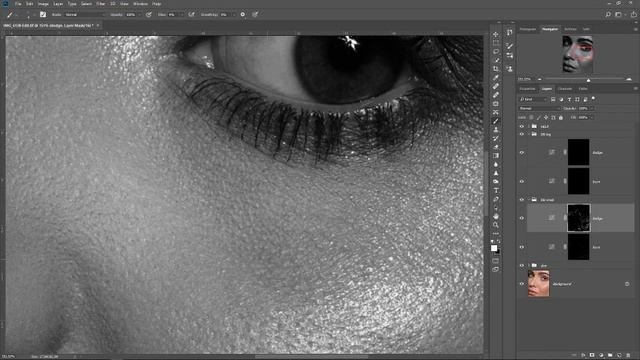Screen dimensions: 640x360
Task: Zoom in with the Navigator large mountains button
Action: tap(629, 79)
